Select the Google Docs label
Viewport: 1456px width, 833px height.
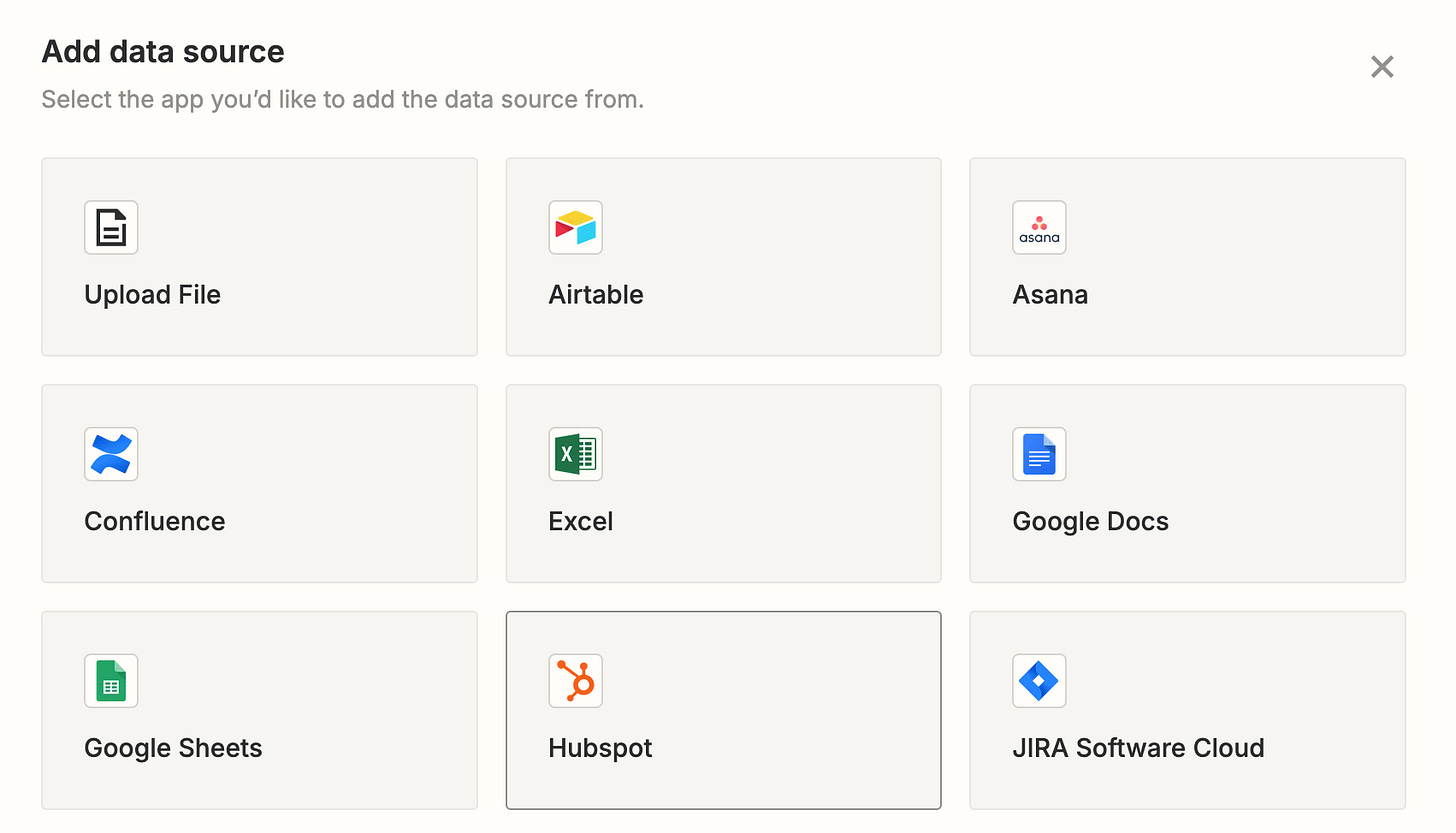click(1091, 521)
